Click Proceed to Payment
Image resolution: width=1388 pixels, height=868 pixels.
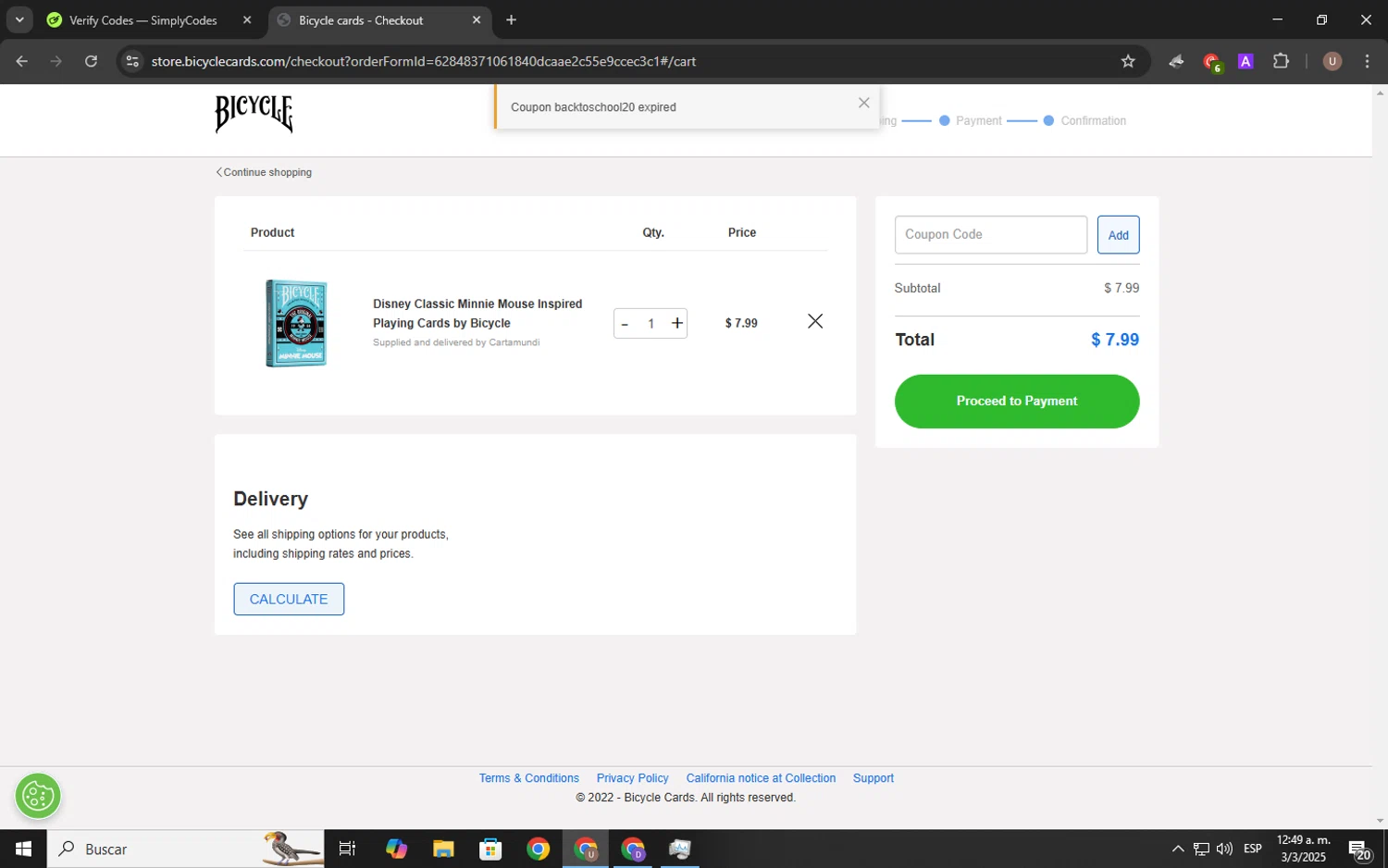pos(1017,402)
